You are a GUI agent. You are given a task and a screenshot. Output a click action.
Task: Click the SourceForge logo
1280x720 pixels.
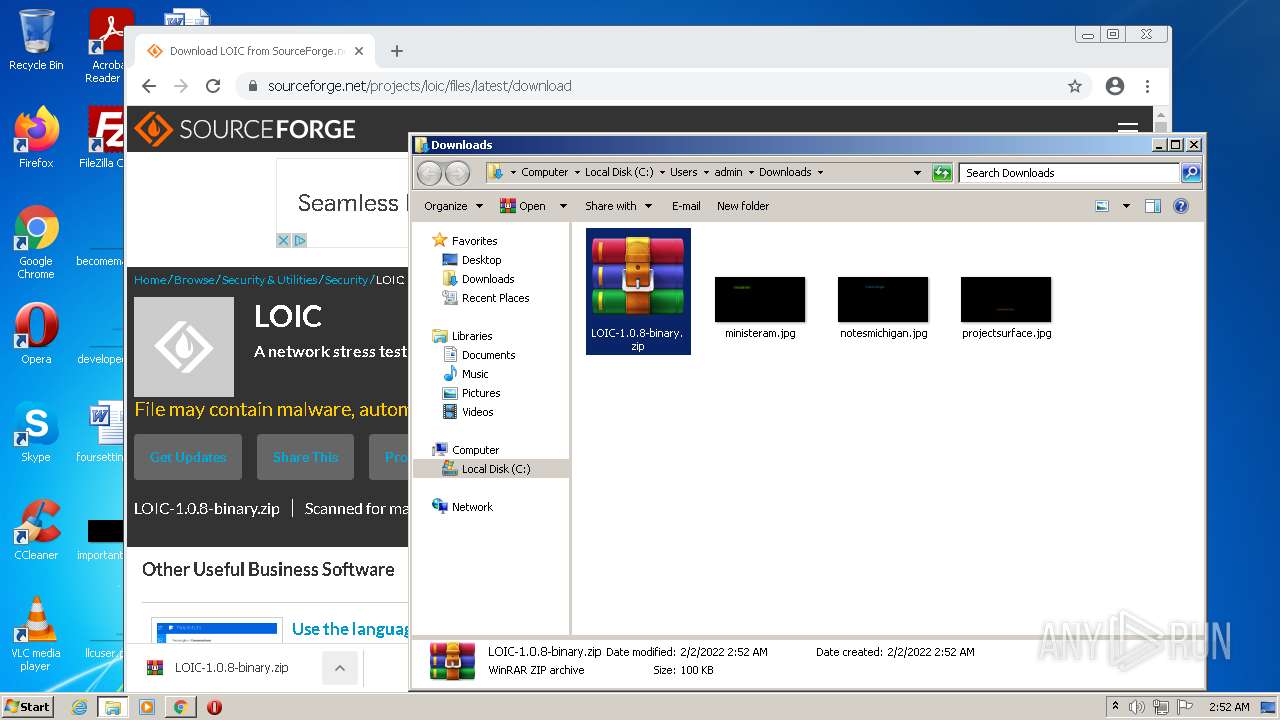click(245, 129)
